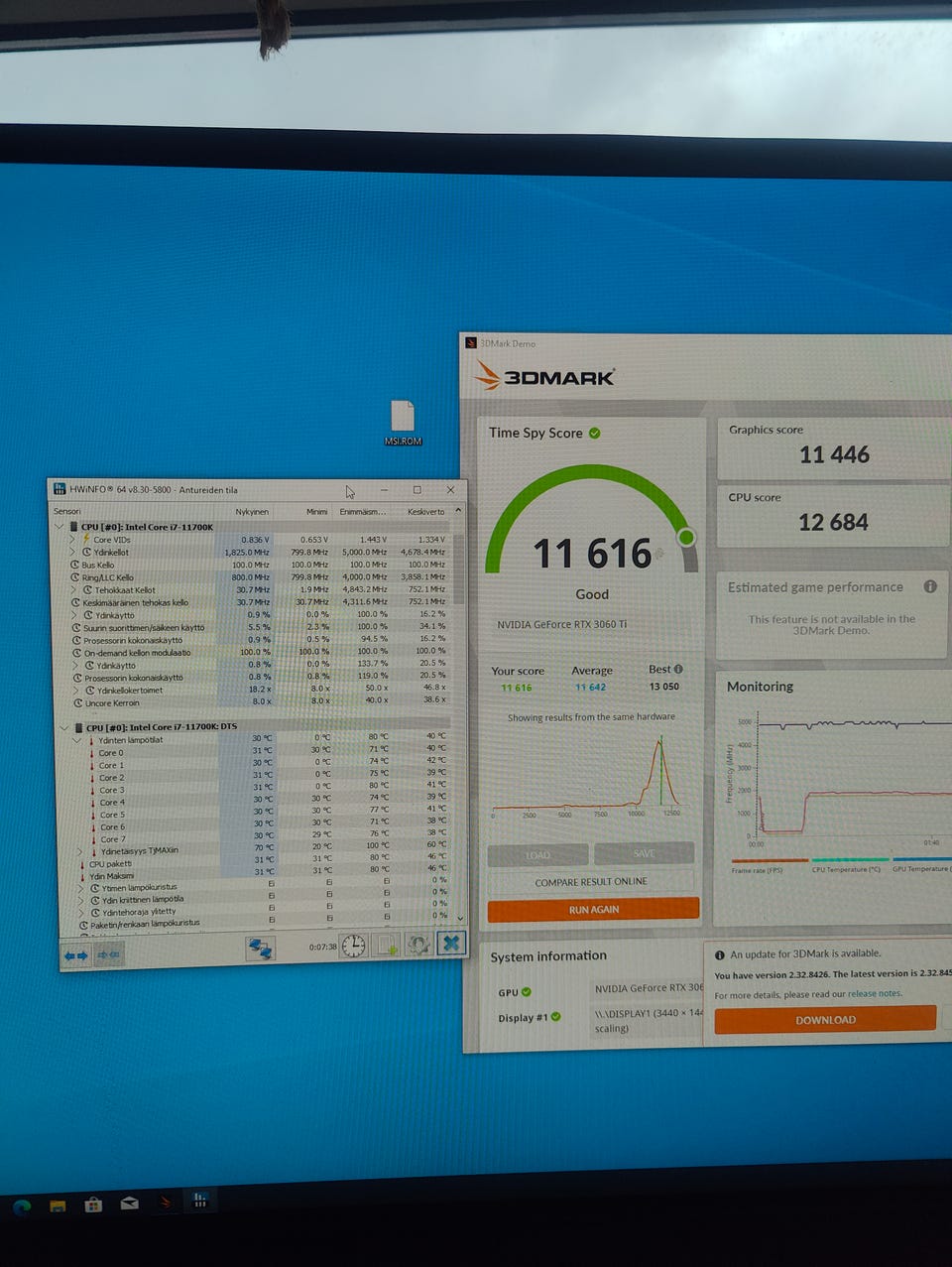Select the Bus Kello sensor row
Viewport: 952px width, 1267px height.
click(260, 565)
